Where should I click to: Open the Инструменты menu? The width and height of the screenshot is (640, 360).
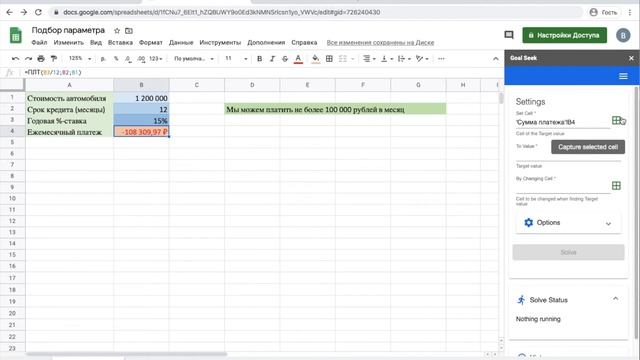click(220, 42)
